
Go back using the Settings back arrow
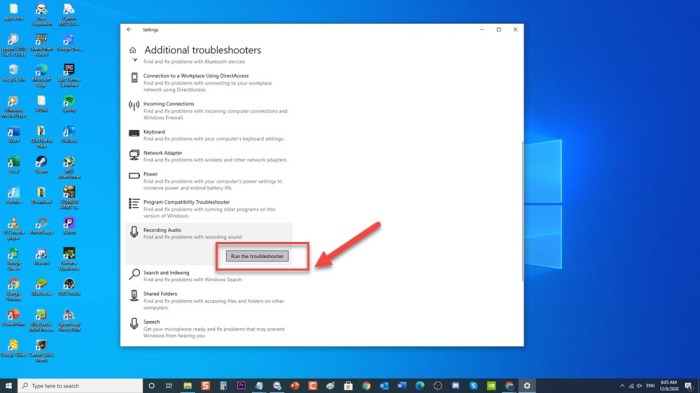pos(129,29)
